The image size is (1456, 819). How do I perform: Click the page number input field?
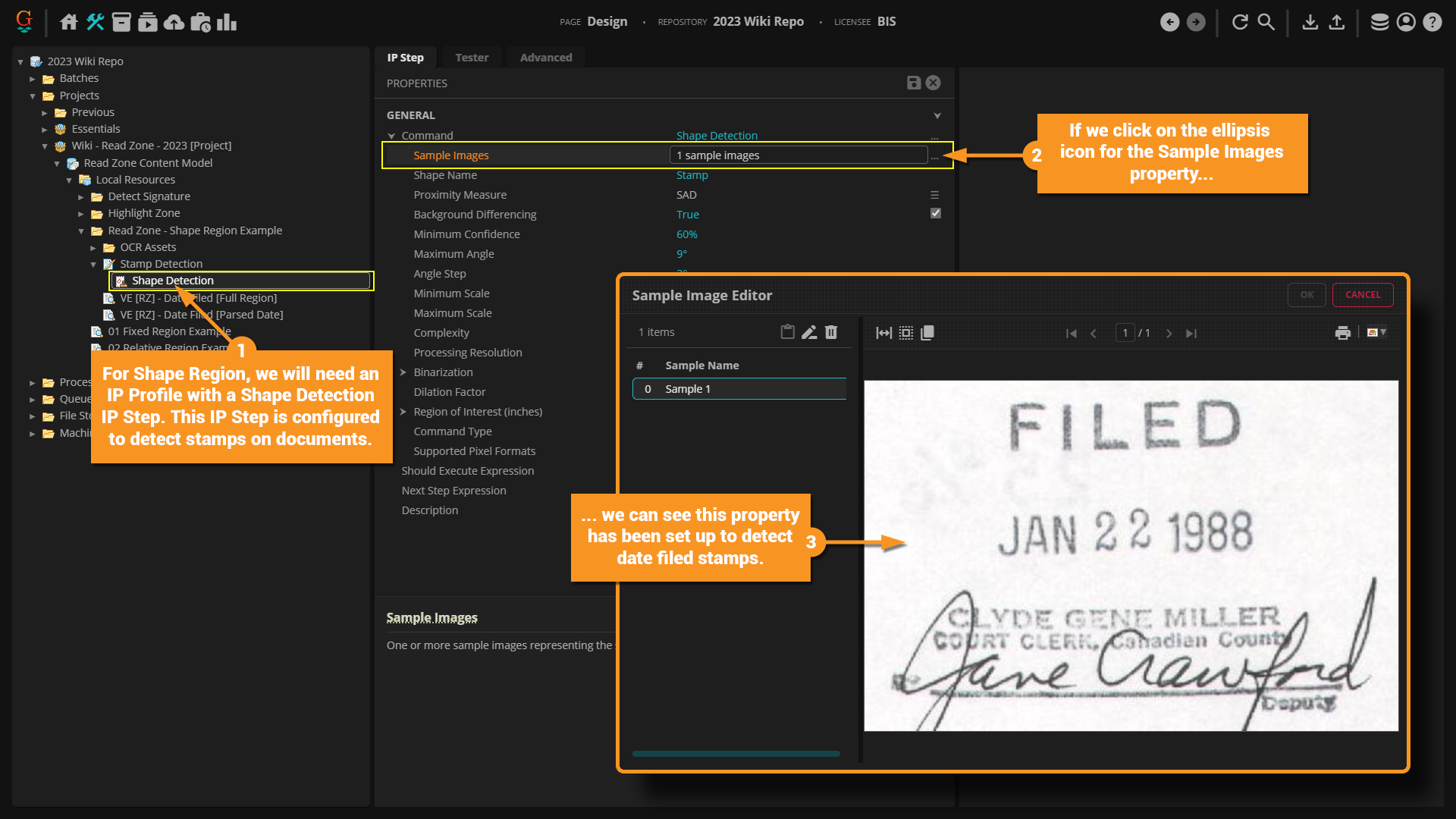pos(1125,333)
